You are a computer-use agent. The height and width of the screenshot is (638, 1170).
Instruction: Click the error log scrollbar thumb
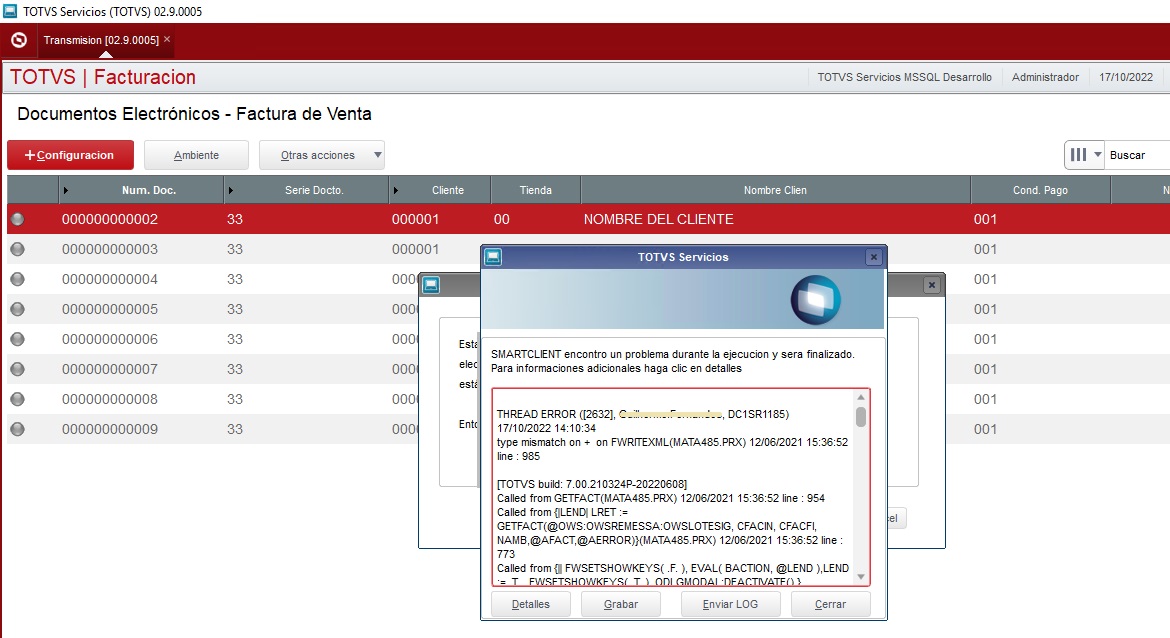point(860,416)
